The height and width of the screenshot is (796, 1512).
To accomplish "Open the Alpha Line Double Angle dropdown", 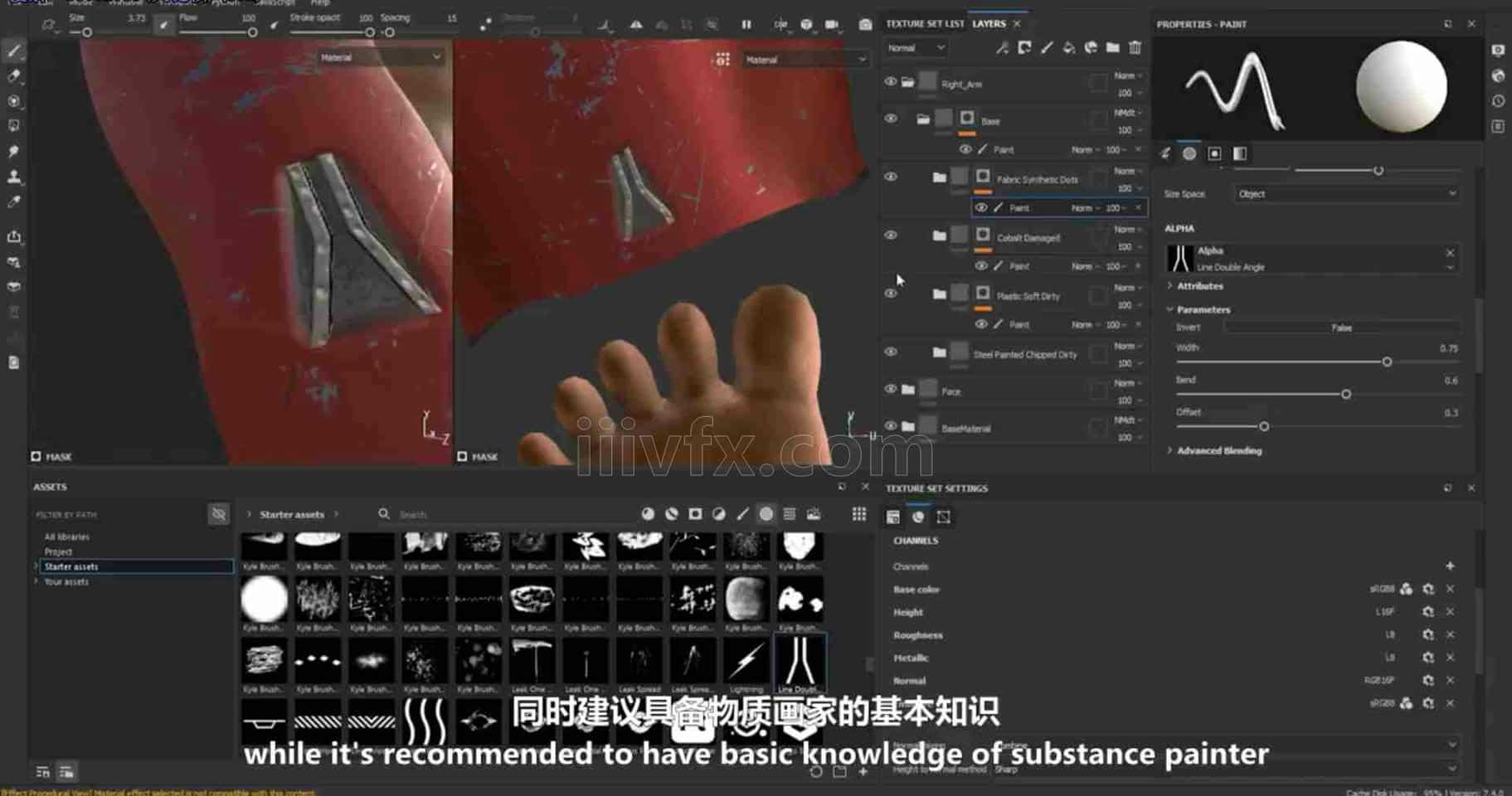I will [x=1451, y=267].
